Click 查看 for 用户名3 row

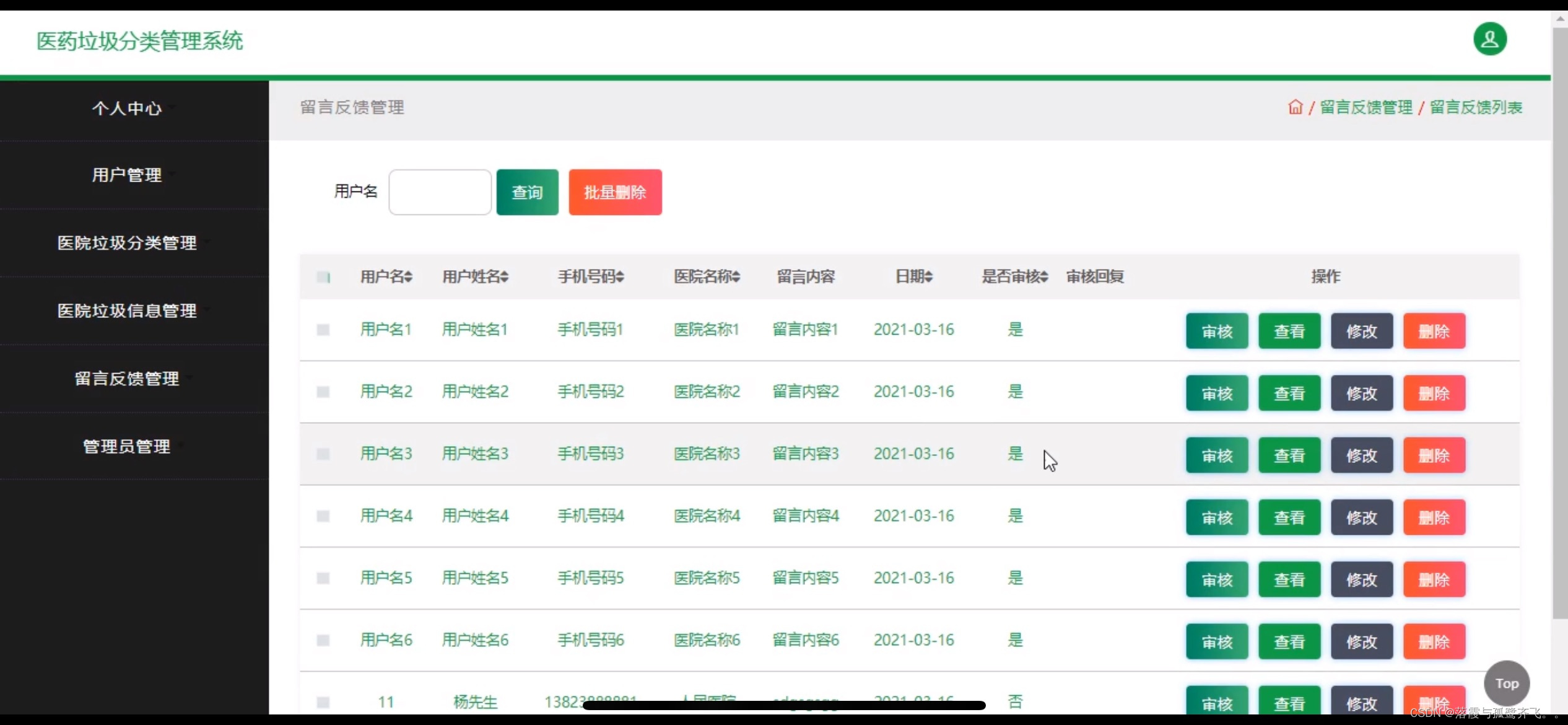click(x=1289, y=455)
